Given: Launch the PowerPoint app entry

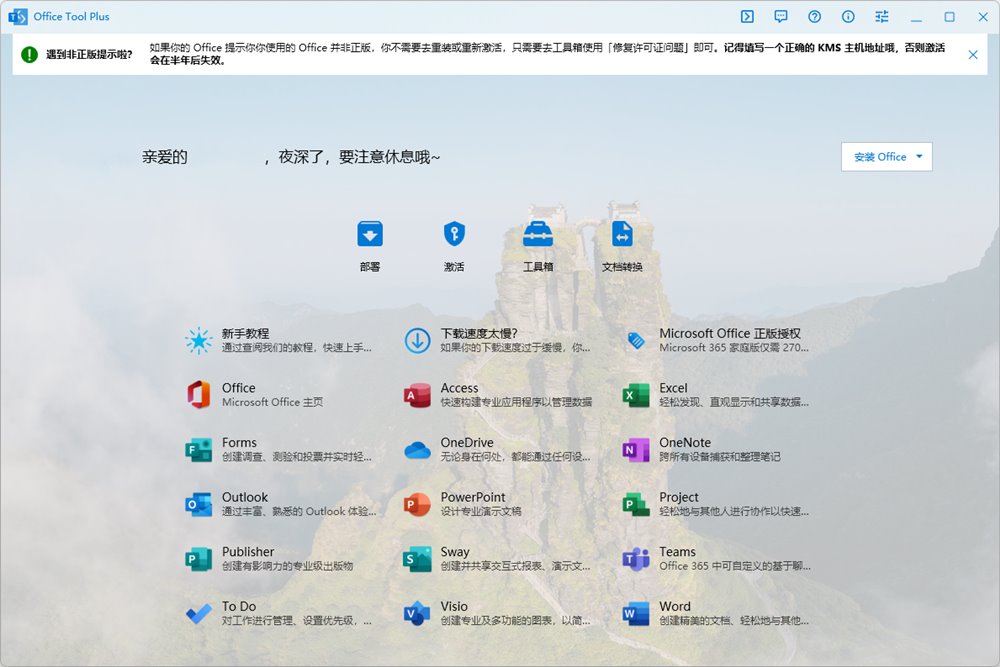Looking at the screenshot, I should click(x=473, y=498).
